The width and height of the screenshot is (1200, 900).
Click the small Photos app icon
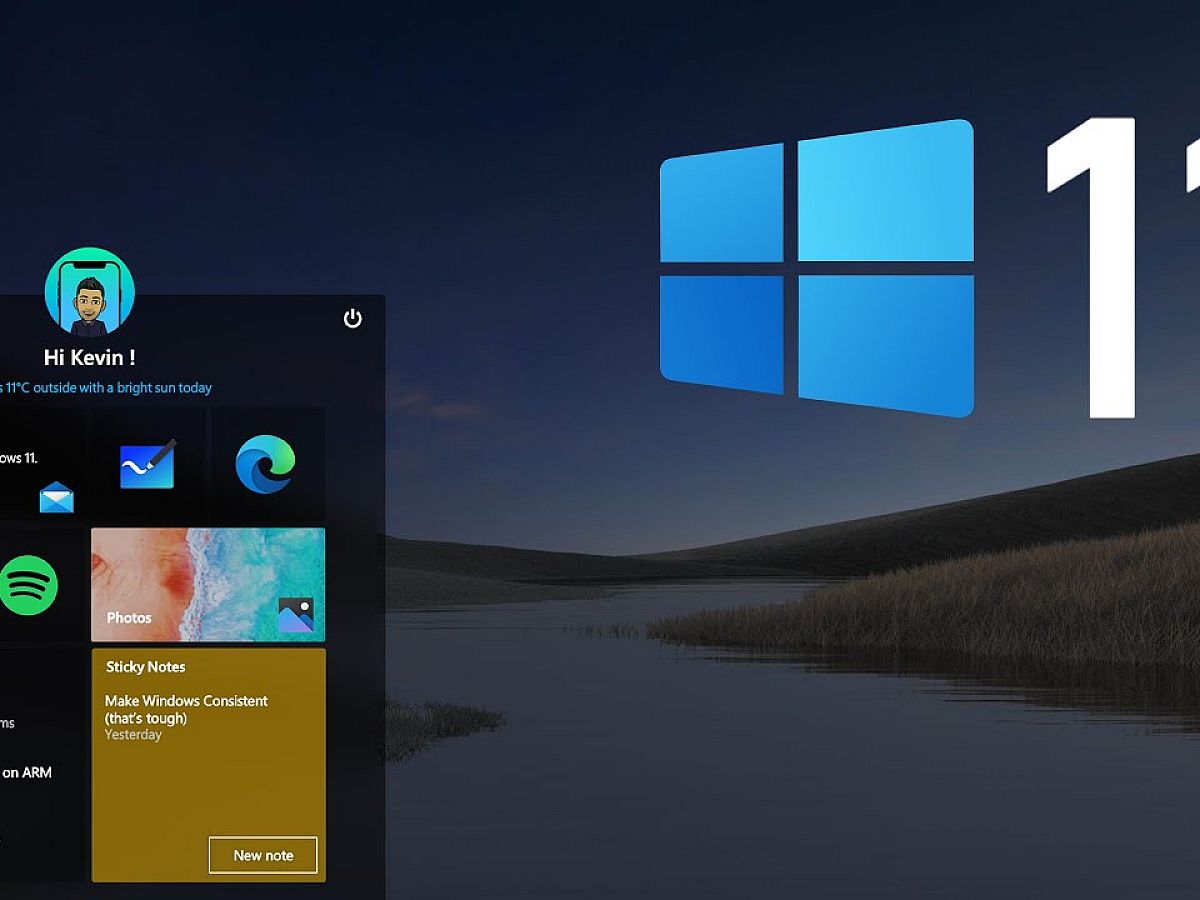coord(296,614)
